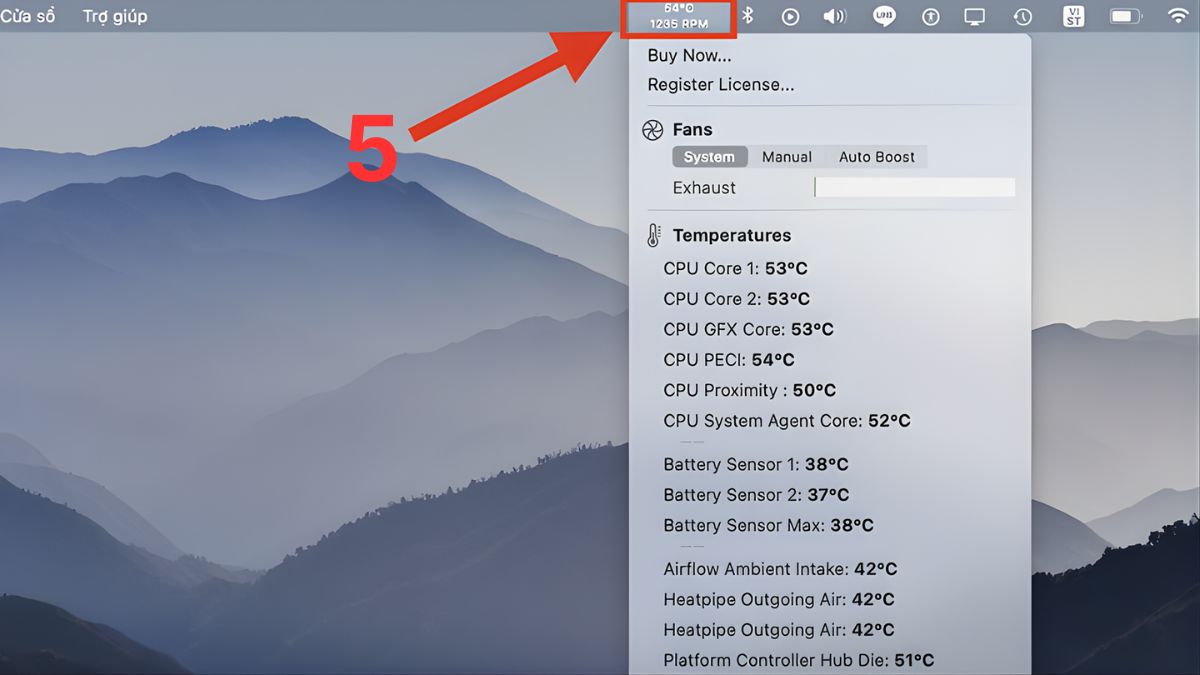Image resolution: width=1200 pixels, height=675 pixels.
Task: Open the Trợ giúp menu
Action: tap(114, 16)
